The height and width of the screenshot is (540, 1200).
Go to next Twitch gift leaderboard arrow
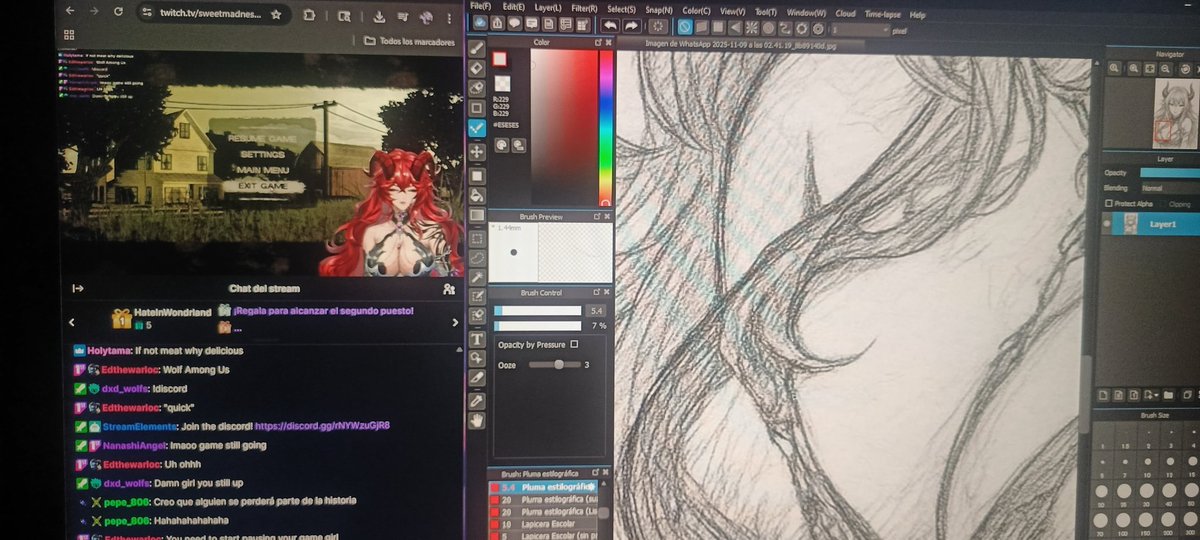click(455, 323)
